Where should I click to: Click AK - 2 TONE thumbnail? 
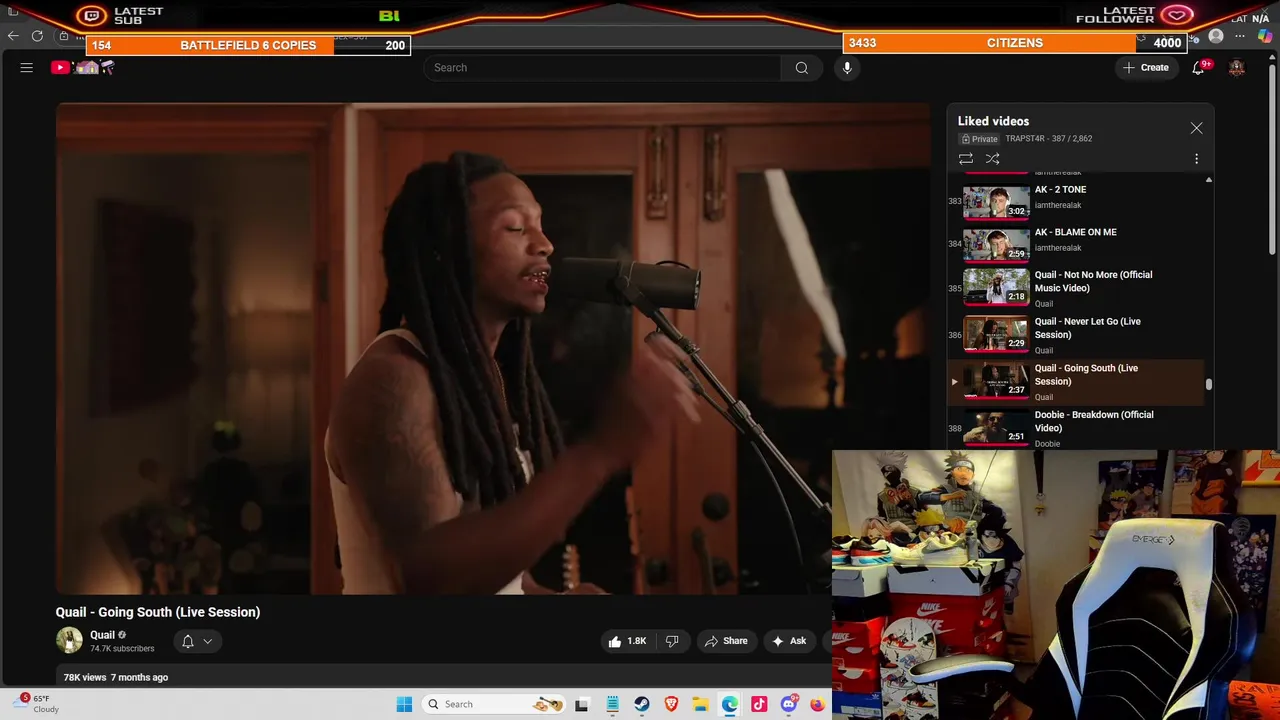pyautogui.click(x=996, y=200)
